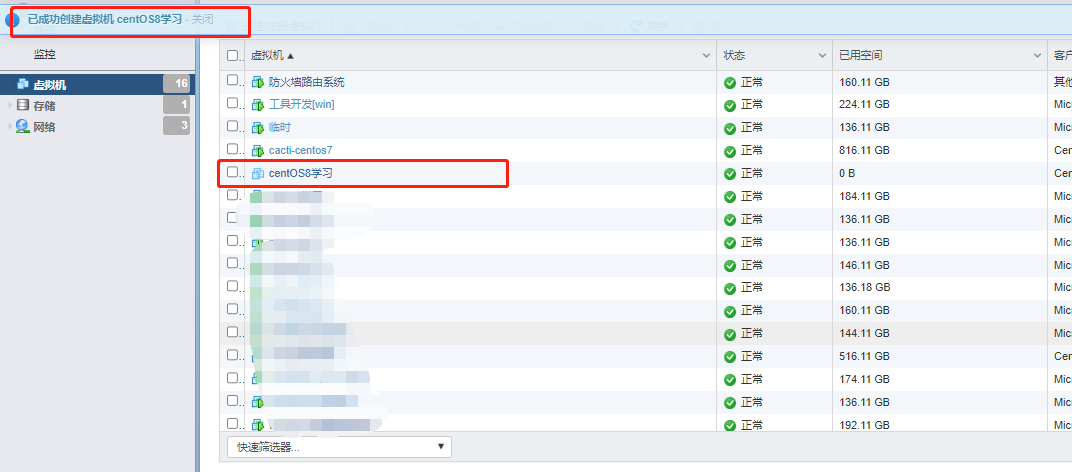Click the 1 count badge beside 存储

point(176,105)
